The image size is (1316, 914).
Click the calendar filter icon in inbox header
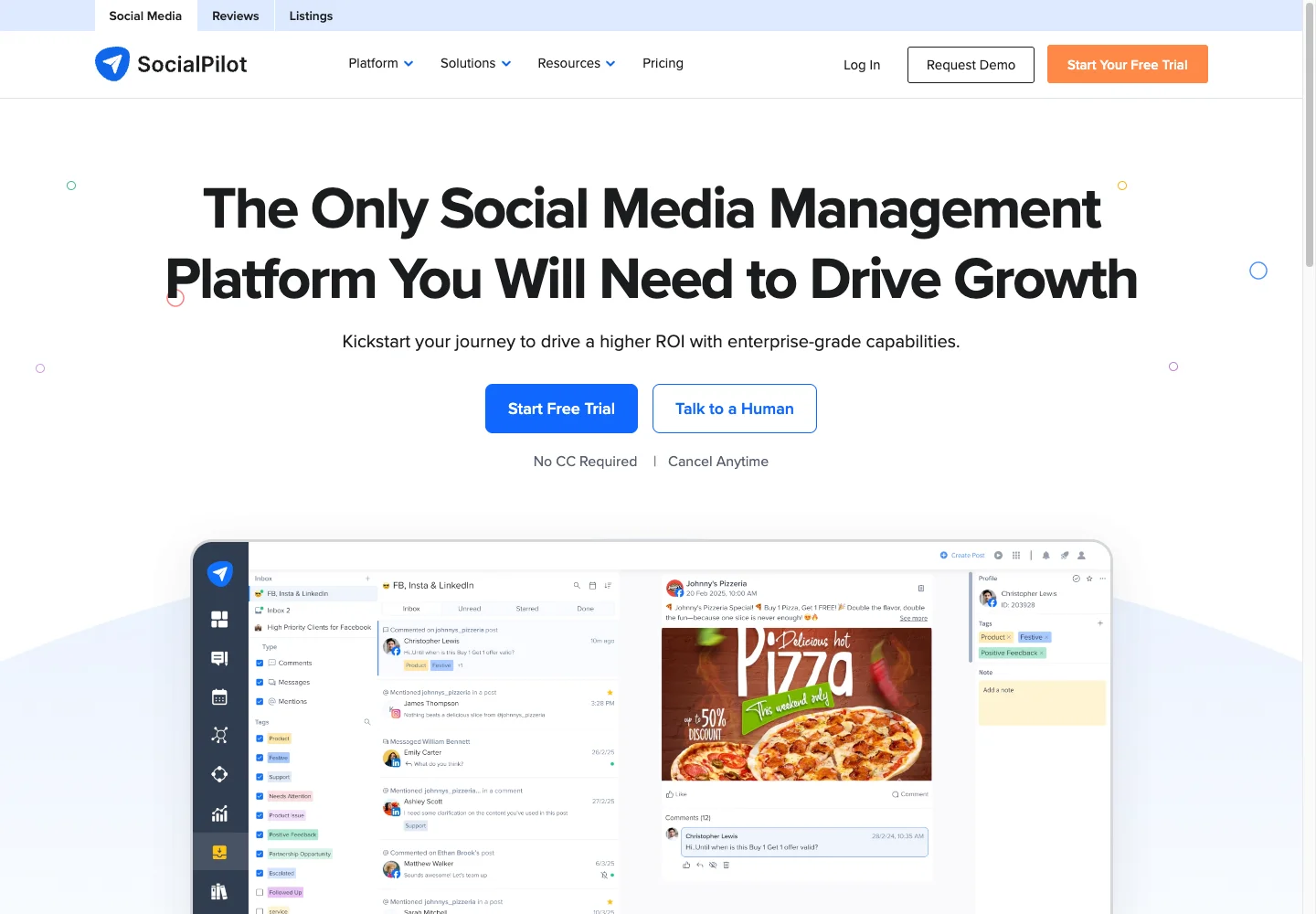coord(592,585)
